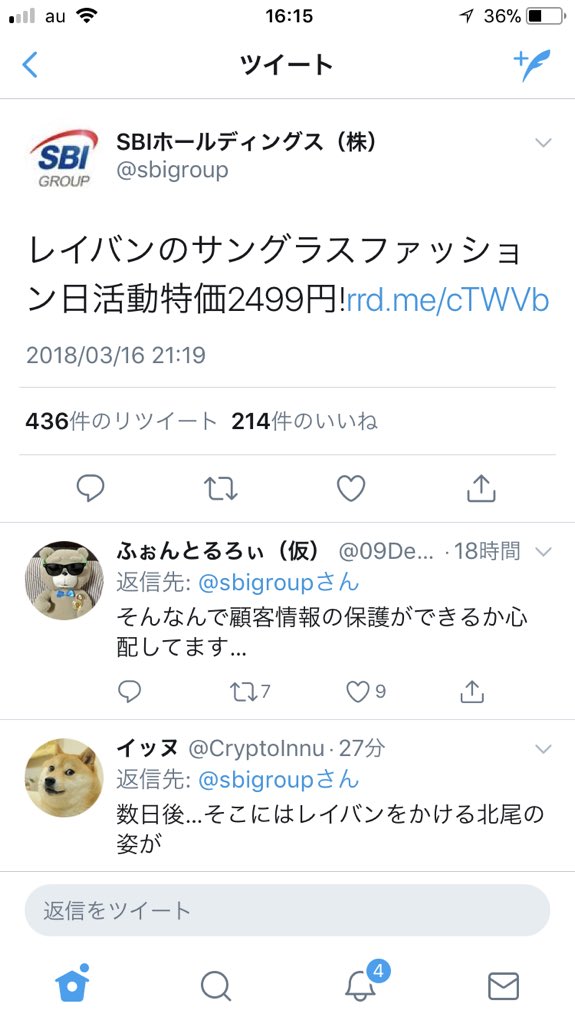
Task: Open the Messages envelope tab
Action: [x=503, y=985]
